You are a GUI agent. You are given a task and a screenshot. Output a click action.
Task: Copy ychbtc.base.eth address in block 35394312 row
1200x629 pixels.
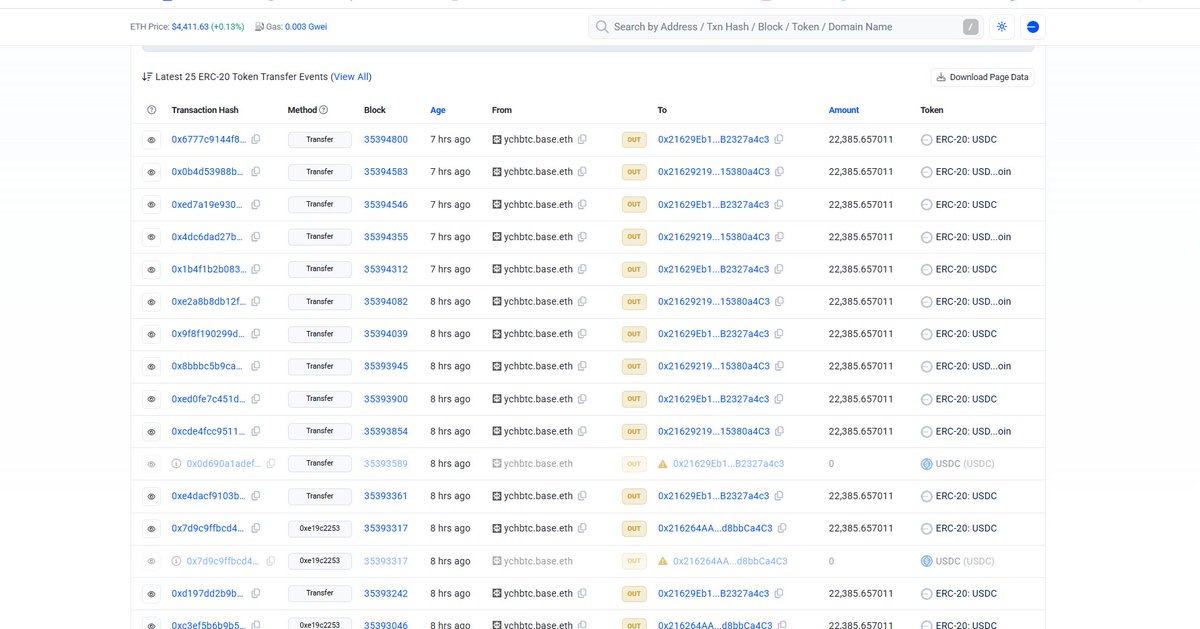[582, 269]
